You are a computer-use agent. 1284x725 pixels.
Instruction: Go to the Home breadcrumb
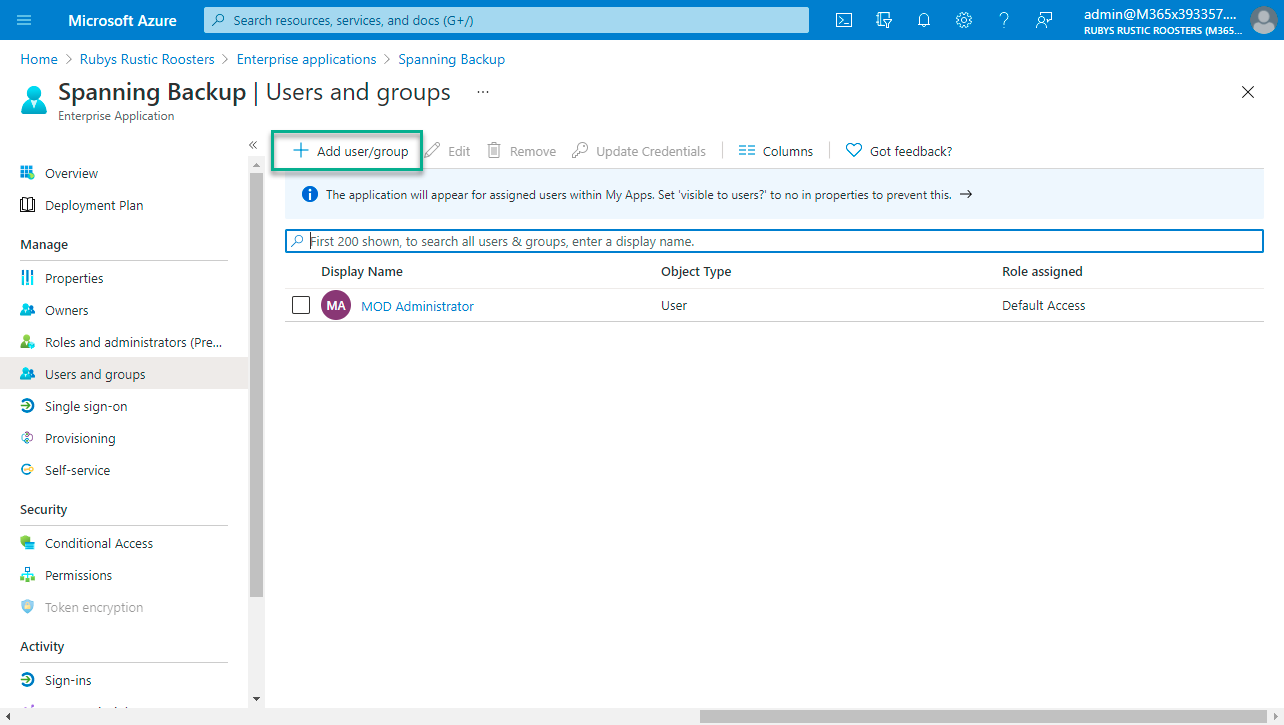39,59
